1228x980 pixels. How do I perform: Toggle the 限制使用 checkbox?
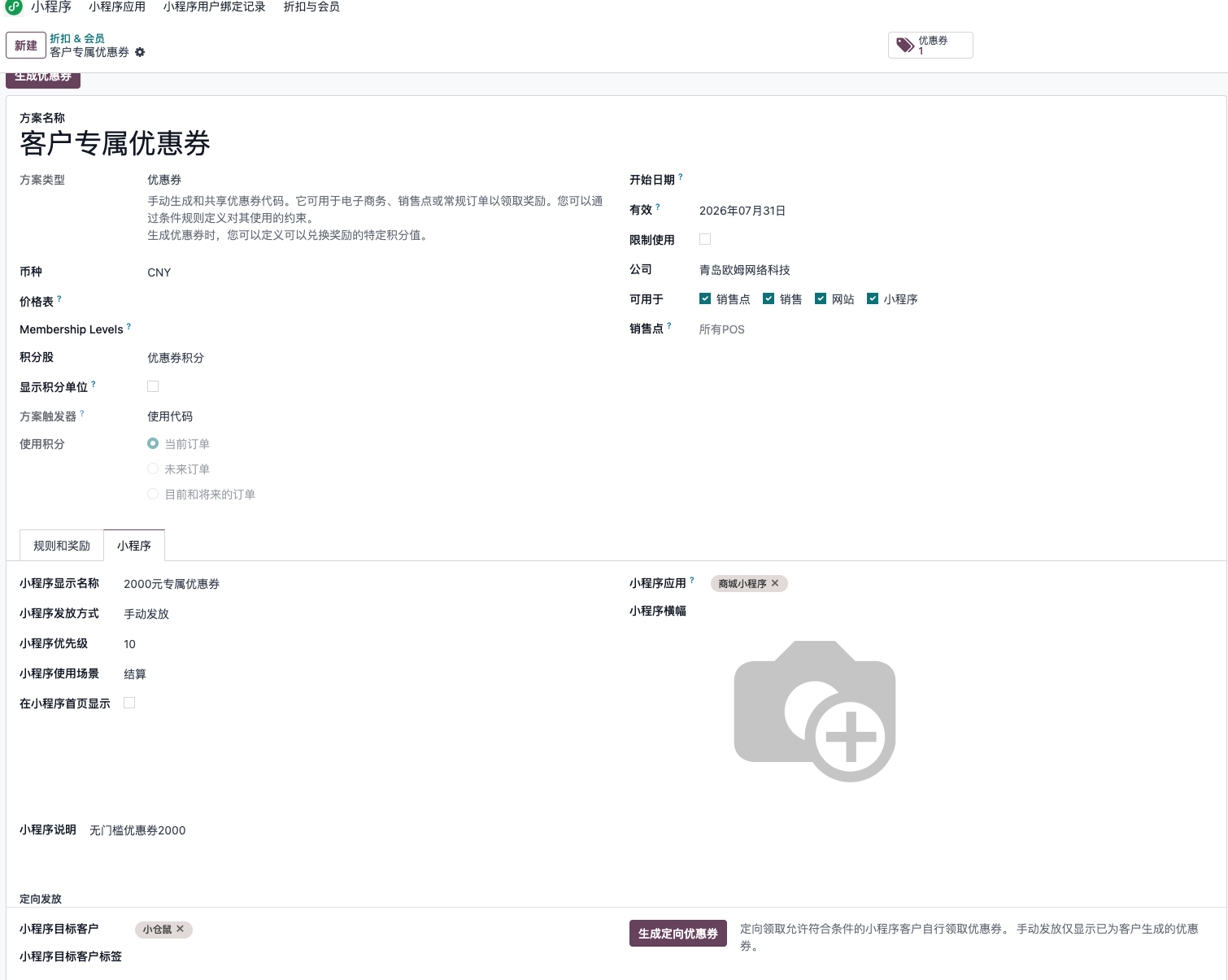(x=705, y=239)
